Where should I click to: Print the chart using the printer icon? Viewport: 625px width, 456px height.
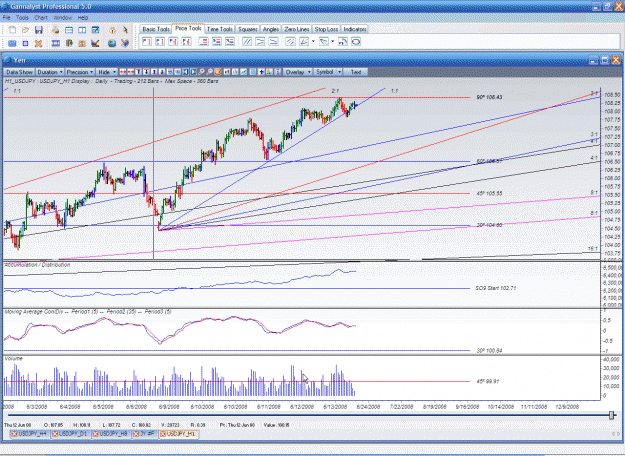pos(55,30)
